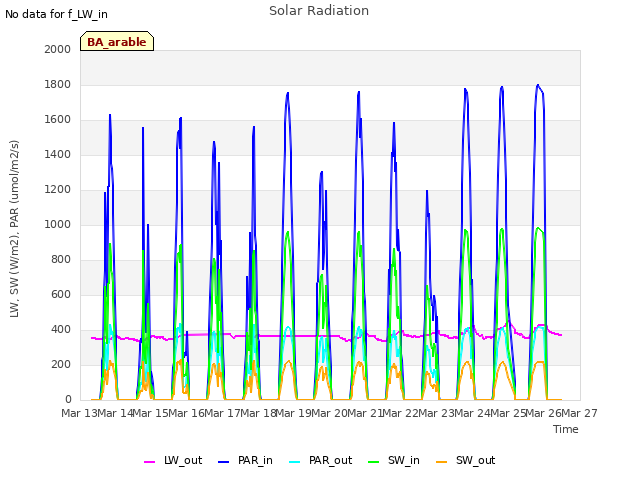
Task: Click the highest PAR_in peak on Mar 25
Action: 538,85
